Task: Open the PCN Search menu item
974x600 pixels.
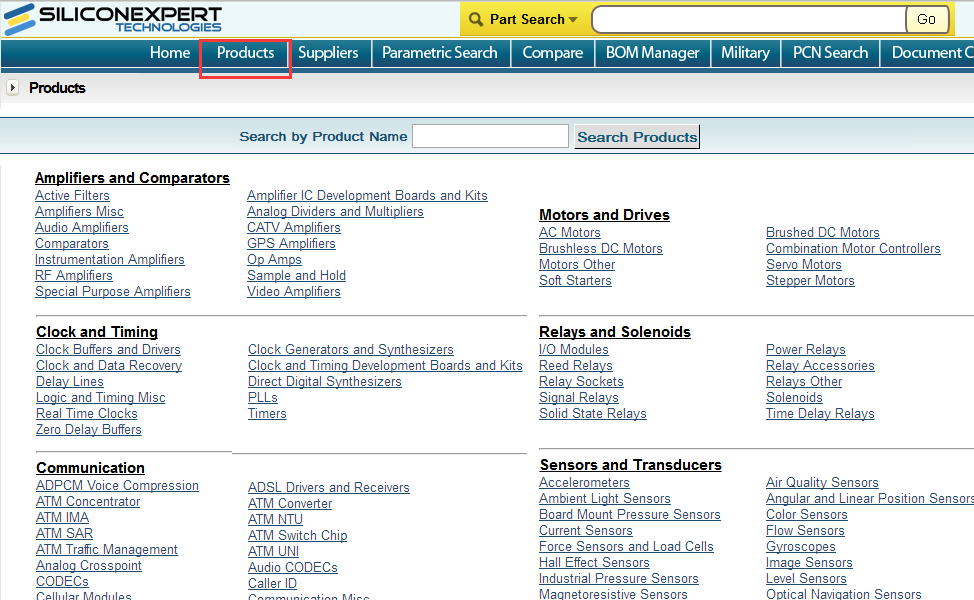Action: click(x=831, y=53)
